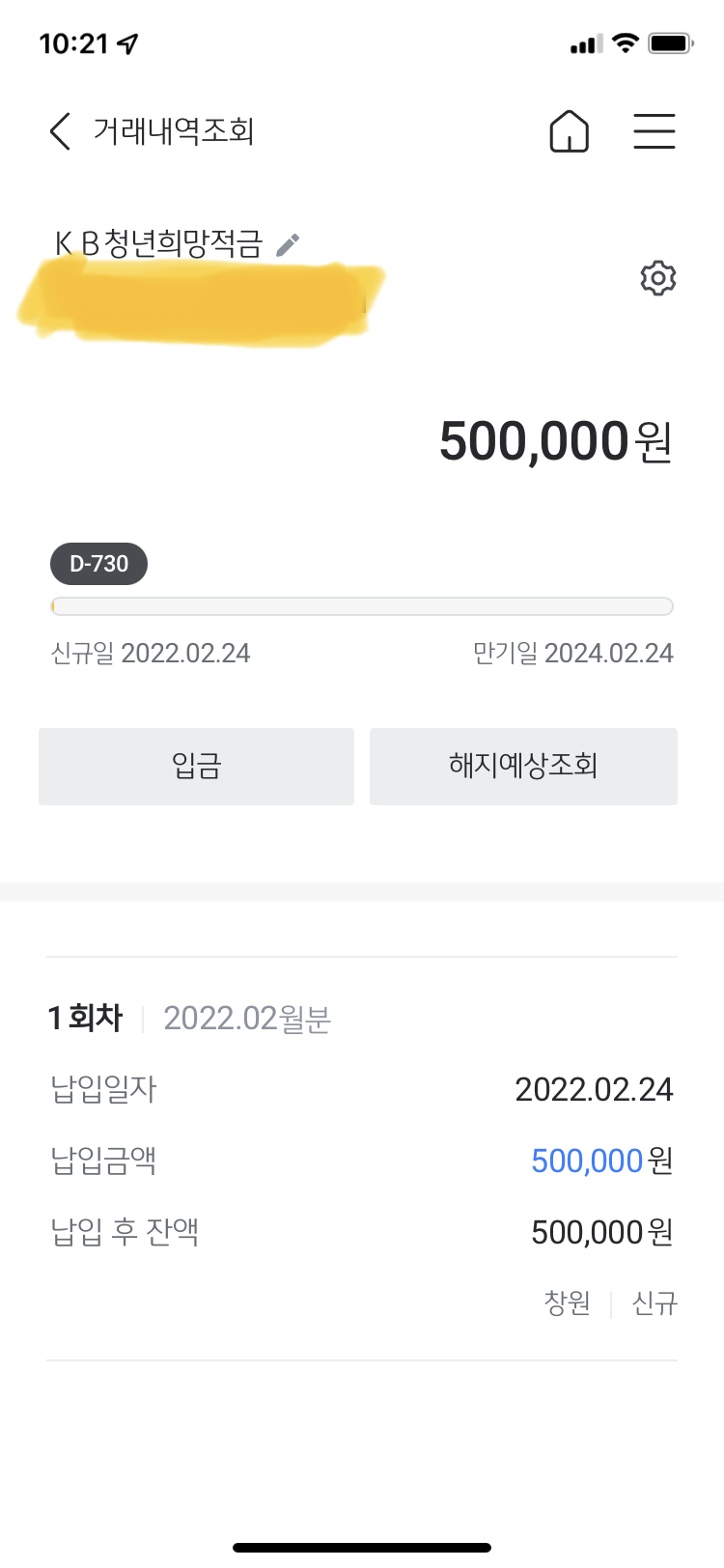
Task: Tap the 거래내역조회 page title
Action: [174, 131]
